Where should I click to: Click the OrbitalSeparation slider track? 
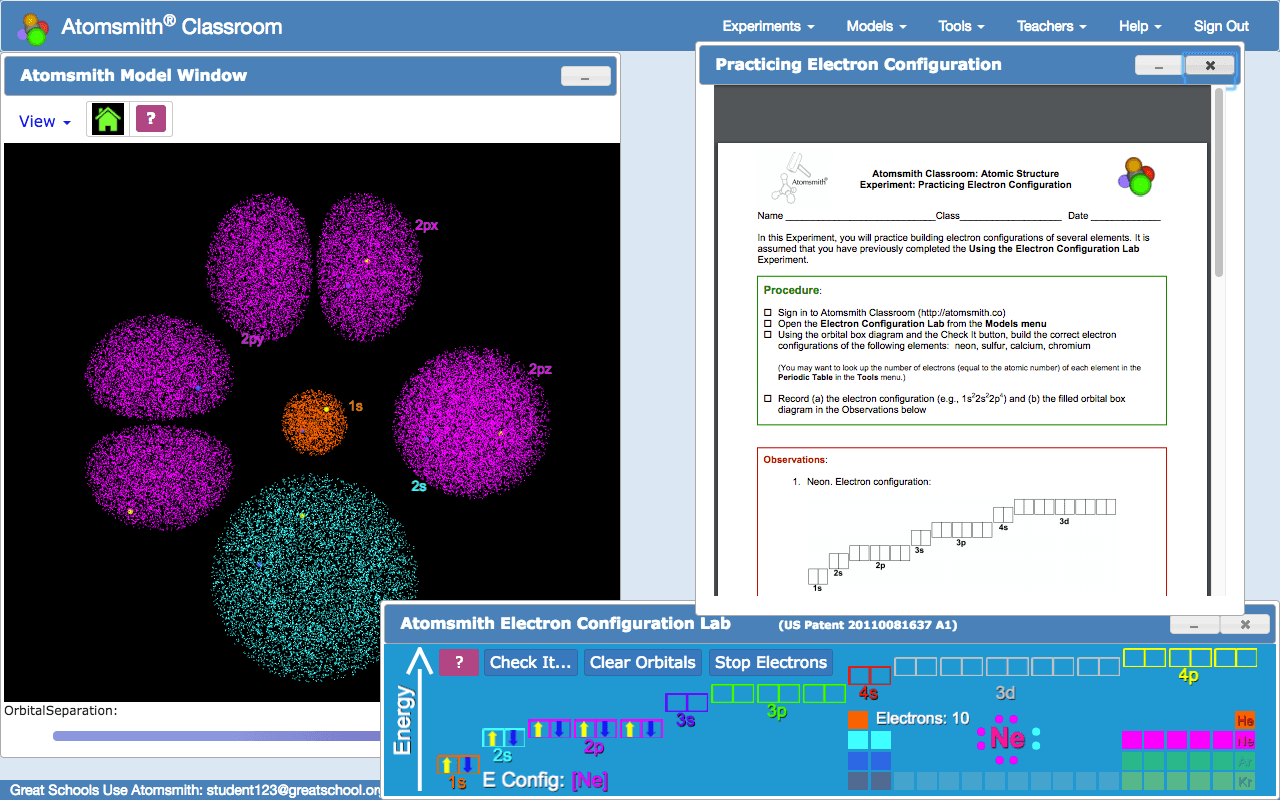218,736
